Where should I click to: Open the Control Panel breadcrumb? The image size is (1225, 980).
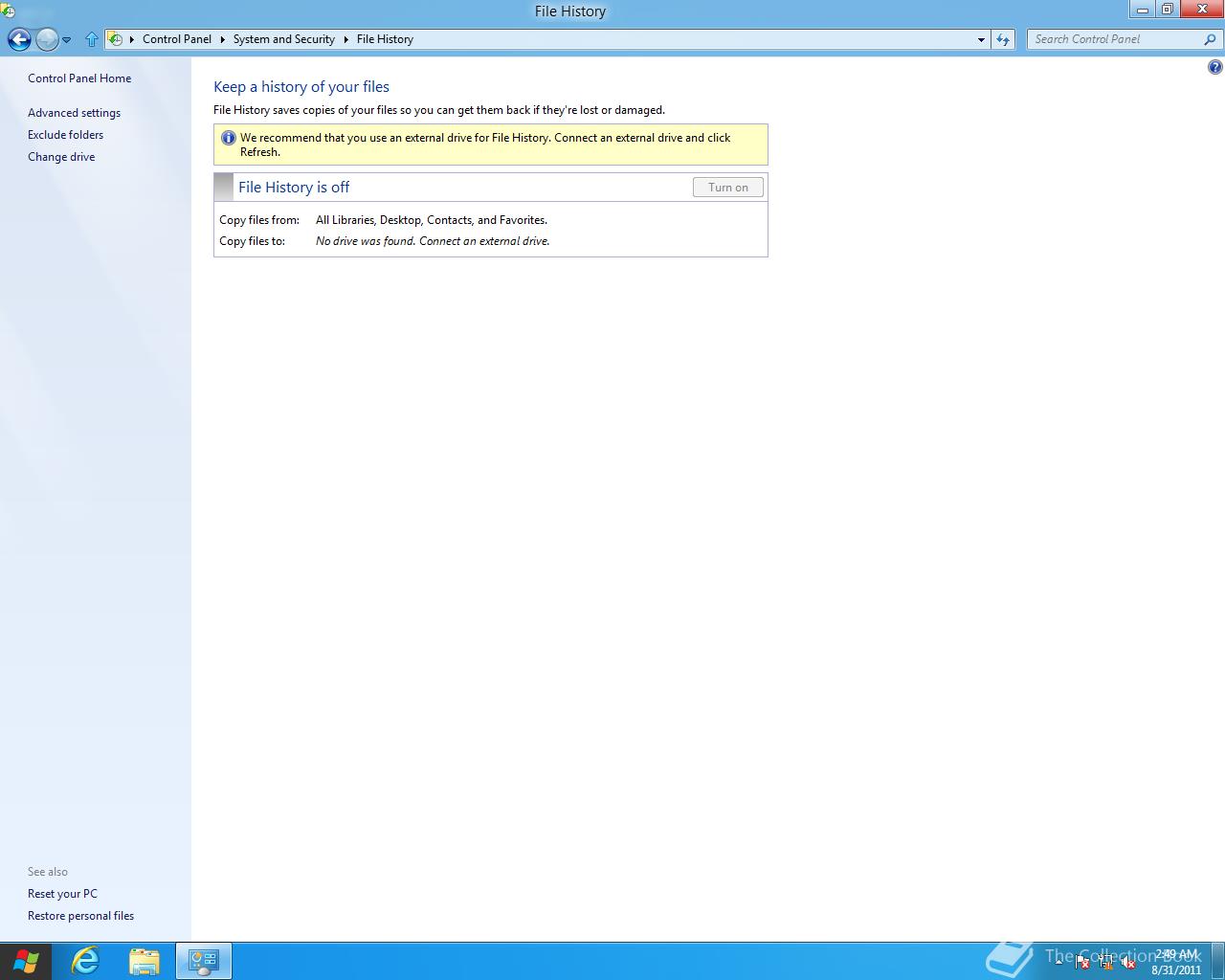177,39
